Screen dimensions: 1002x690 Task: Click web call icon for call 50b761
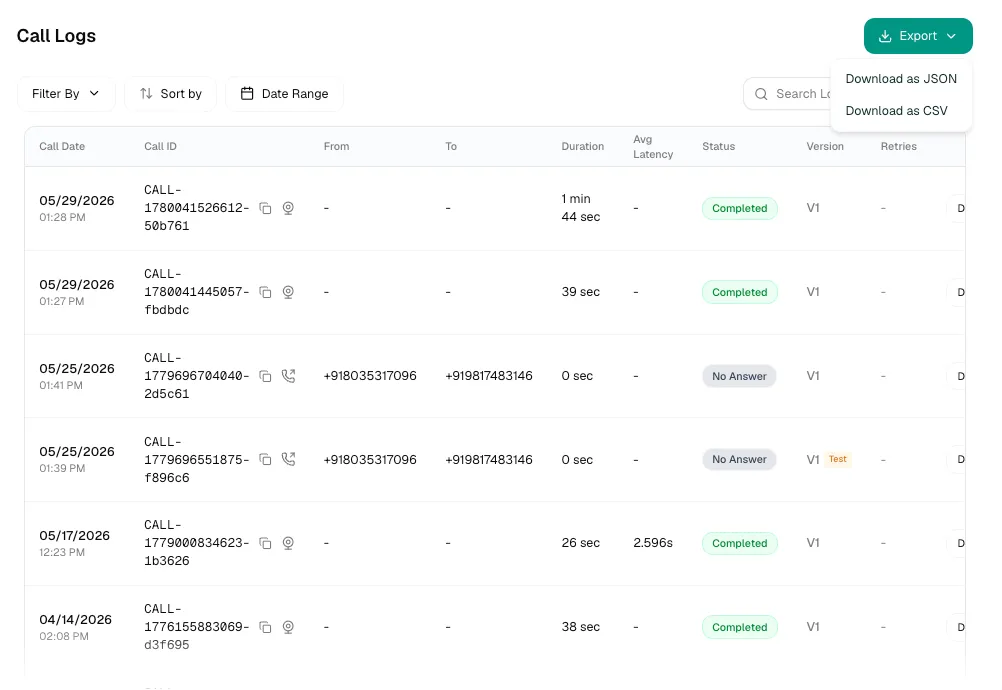288,208
